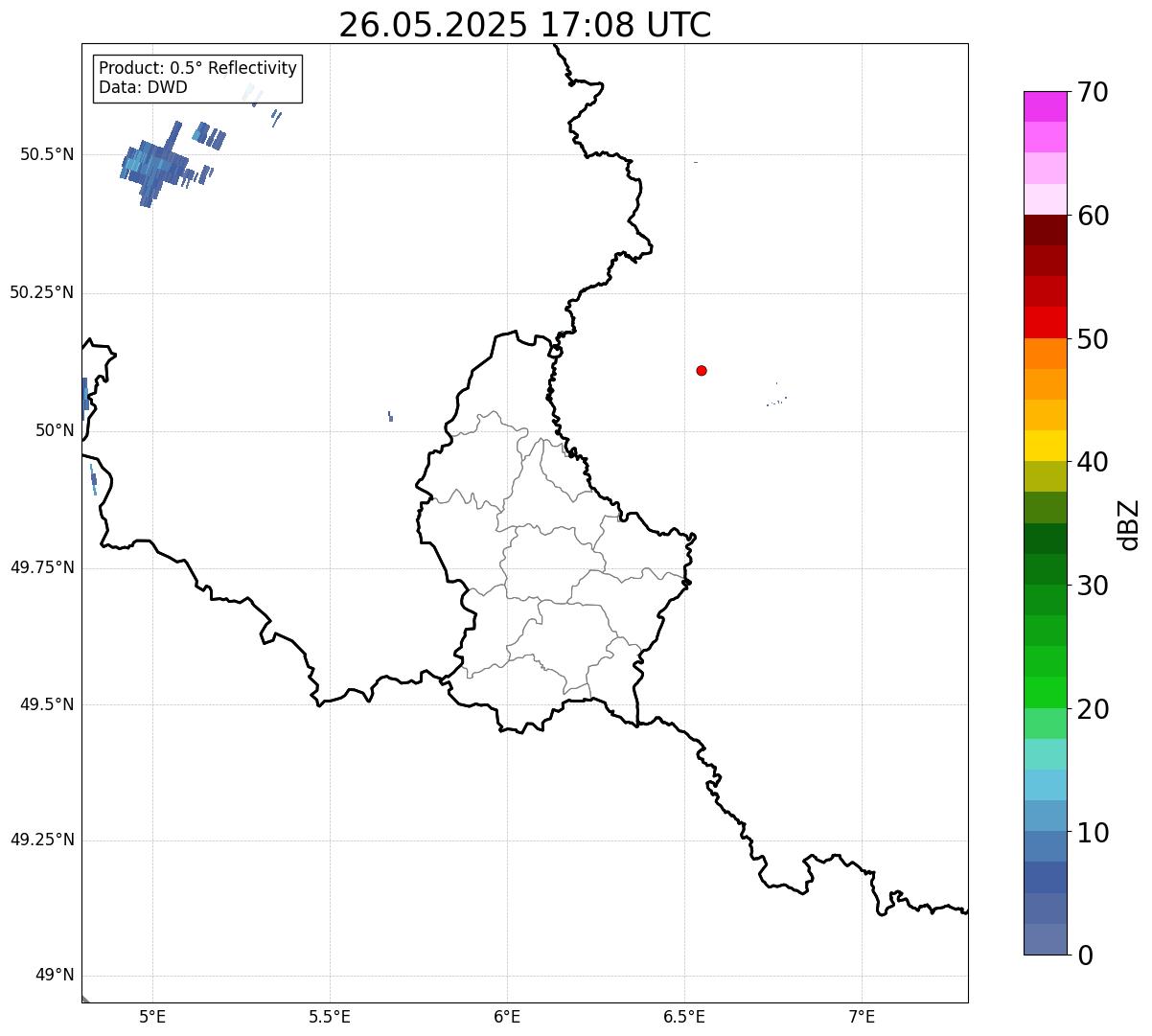Click the small blue echo near 5.7°E, 50°N
This screenshot has width=1152, height=1036.
(x=389, y=416)
